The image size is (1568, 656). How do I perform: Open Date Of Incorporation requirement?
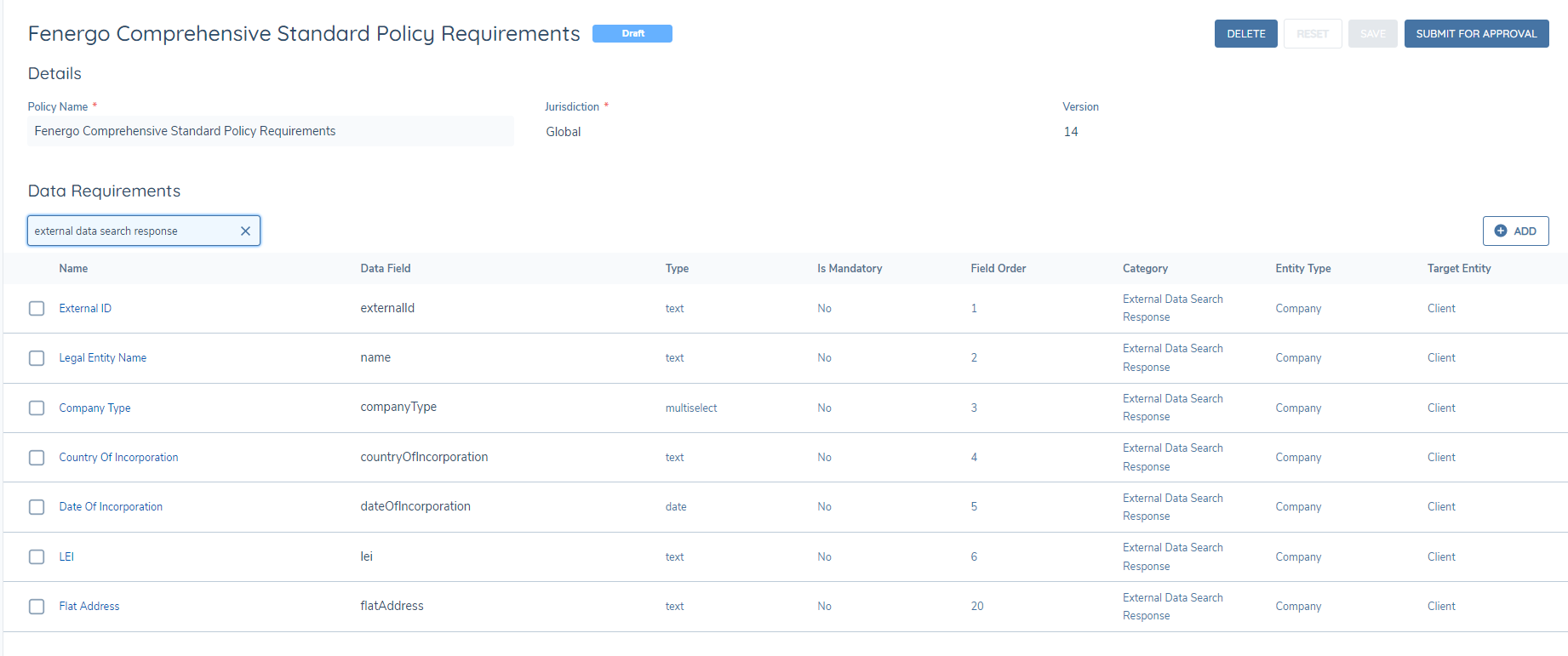coord(111,507)
